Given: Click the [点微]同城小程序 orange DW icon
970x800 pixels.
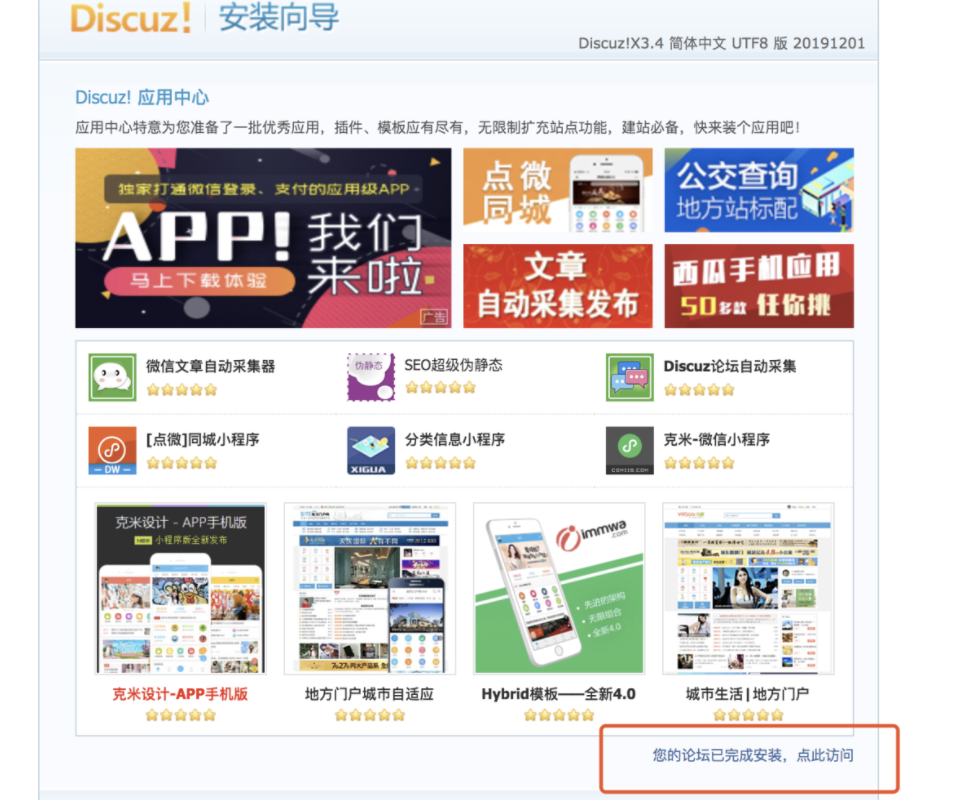Looking at the screenshot, I should [x=112, y=450].
